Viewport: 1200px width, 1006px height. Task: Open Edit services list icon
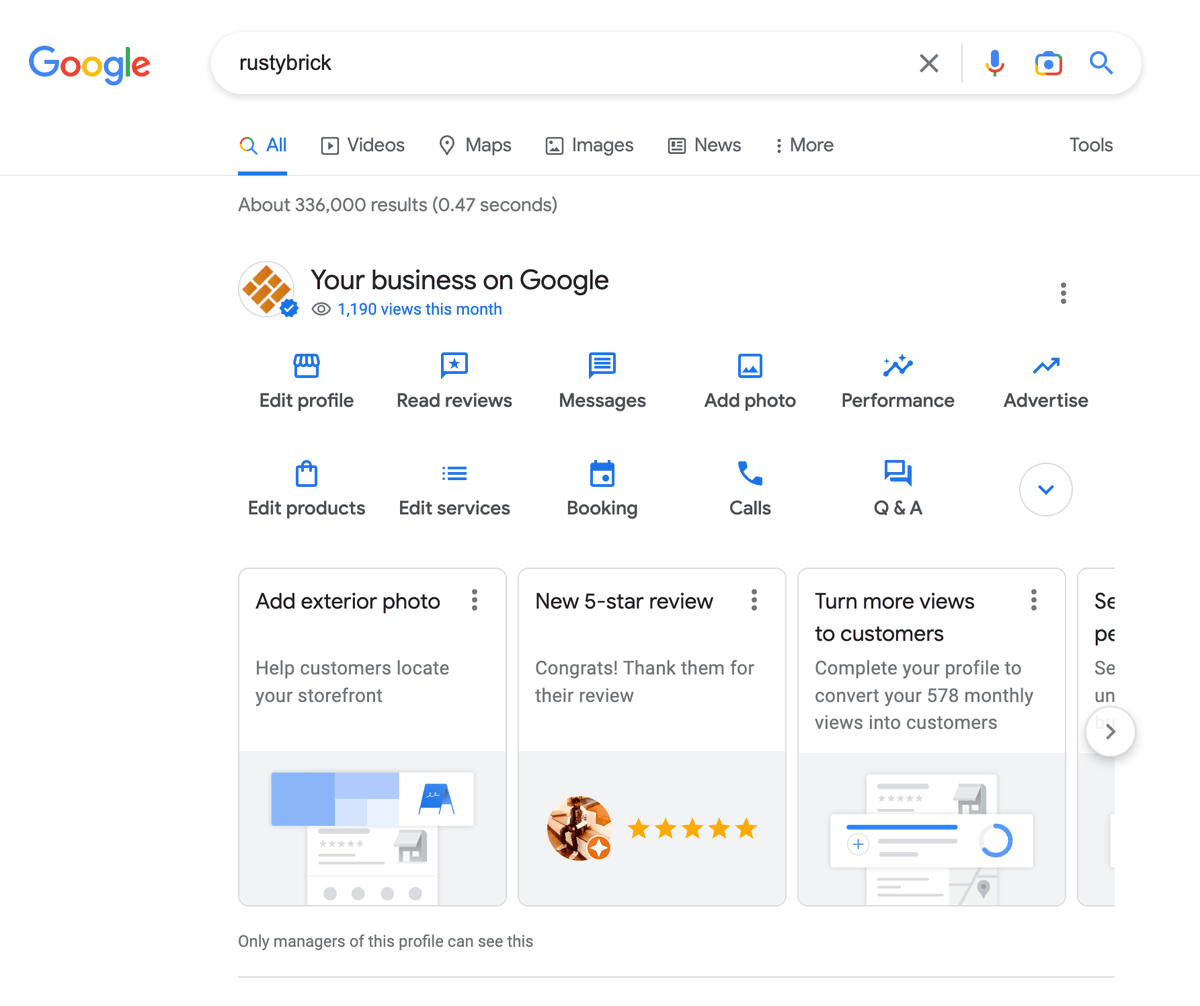(454, 473)
